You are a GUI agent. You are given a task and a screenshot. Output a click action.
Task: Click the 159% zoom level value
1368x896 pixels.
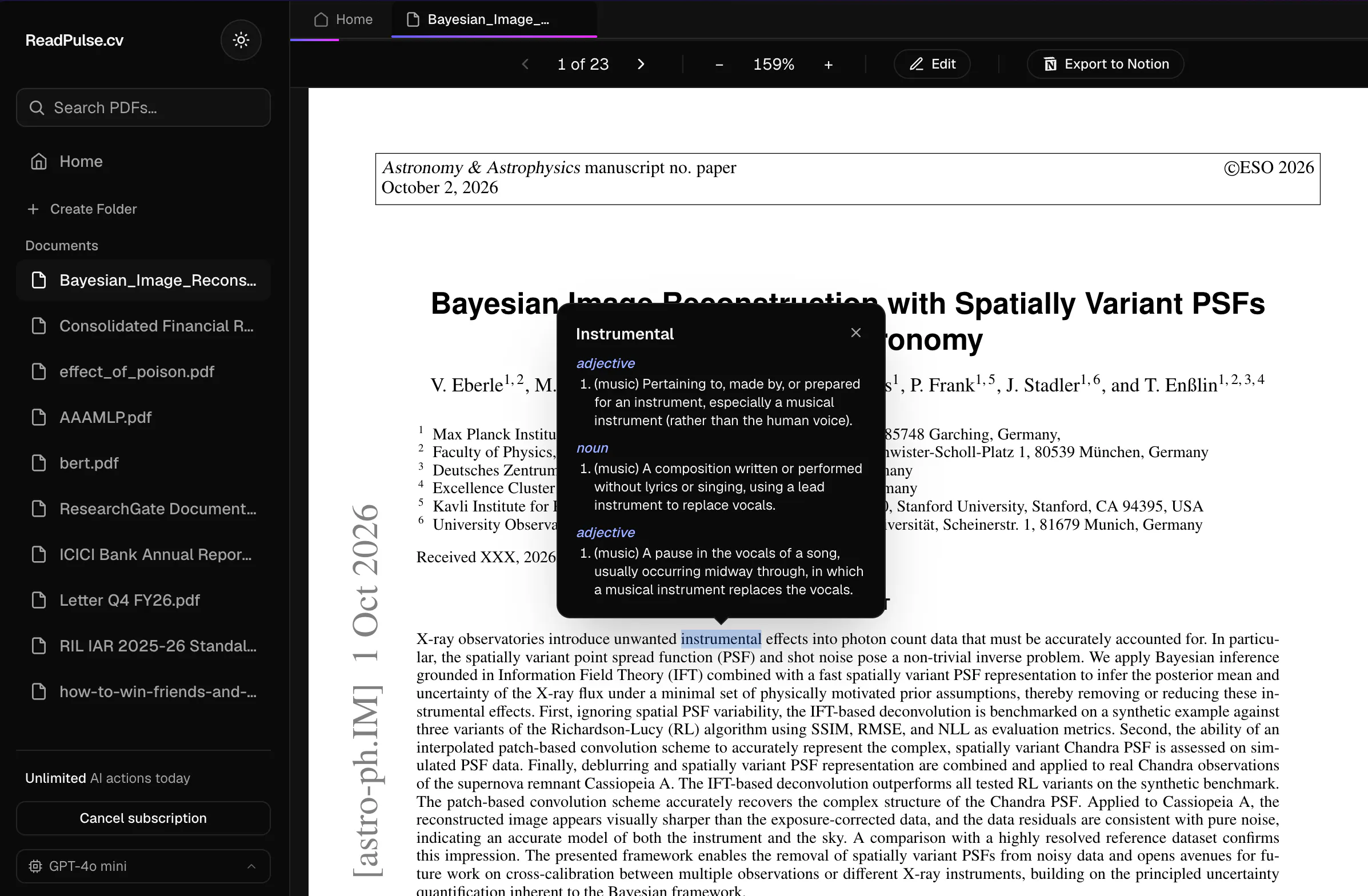(x=774, y=65)
